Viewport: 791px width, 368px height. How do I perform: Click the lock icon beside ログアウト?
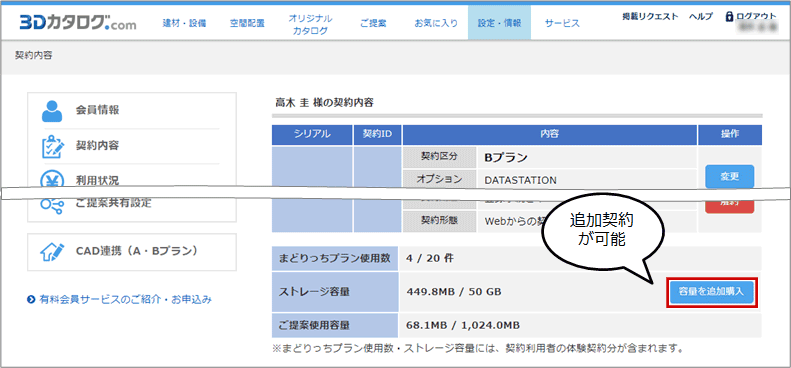click(x=729, y=17)
